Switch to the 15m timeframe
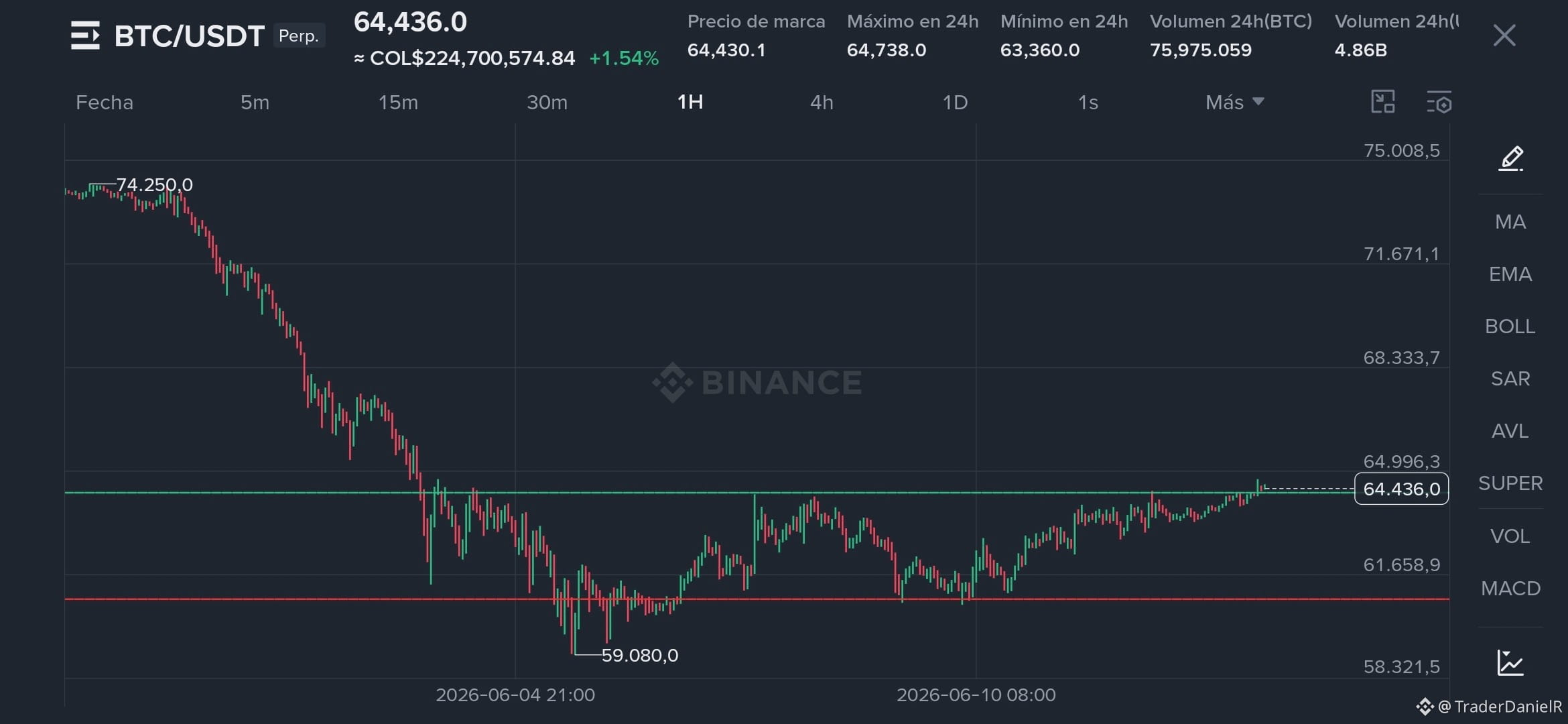 398,103
